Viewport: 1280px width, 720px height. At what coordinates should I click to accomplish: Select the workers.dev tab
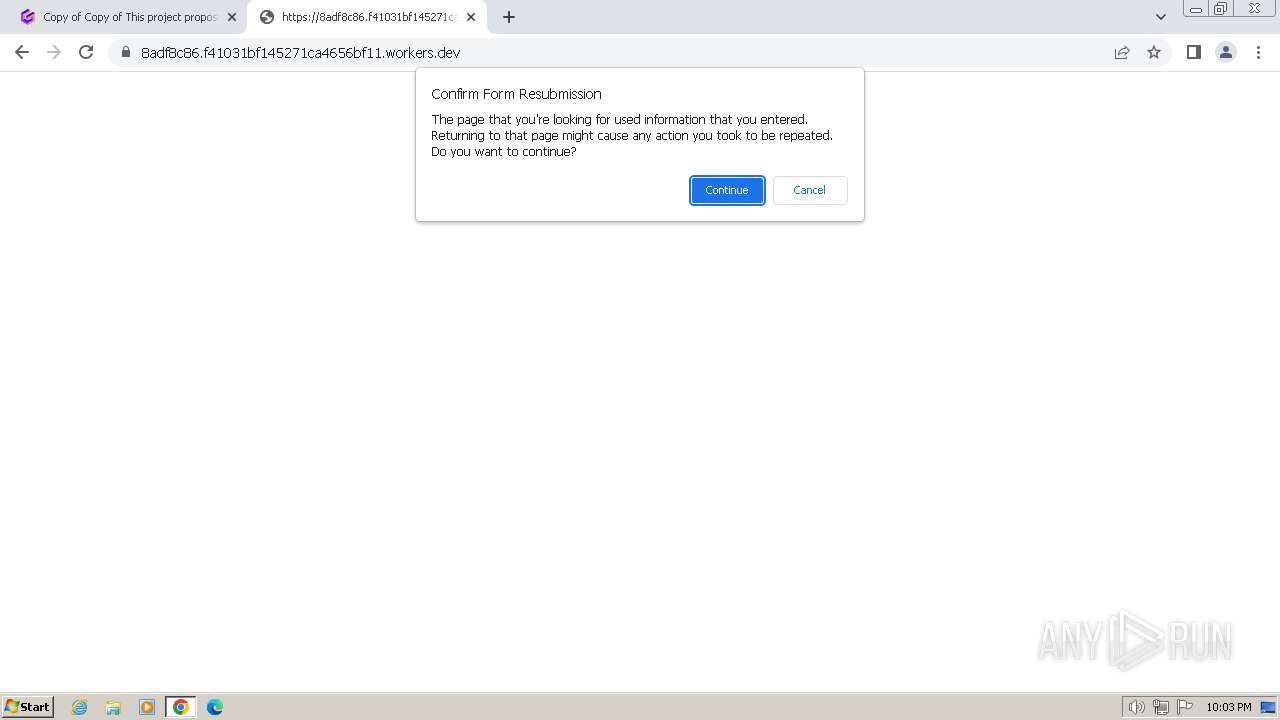(x=366, y=17)
